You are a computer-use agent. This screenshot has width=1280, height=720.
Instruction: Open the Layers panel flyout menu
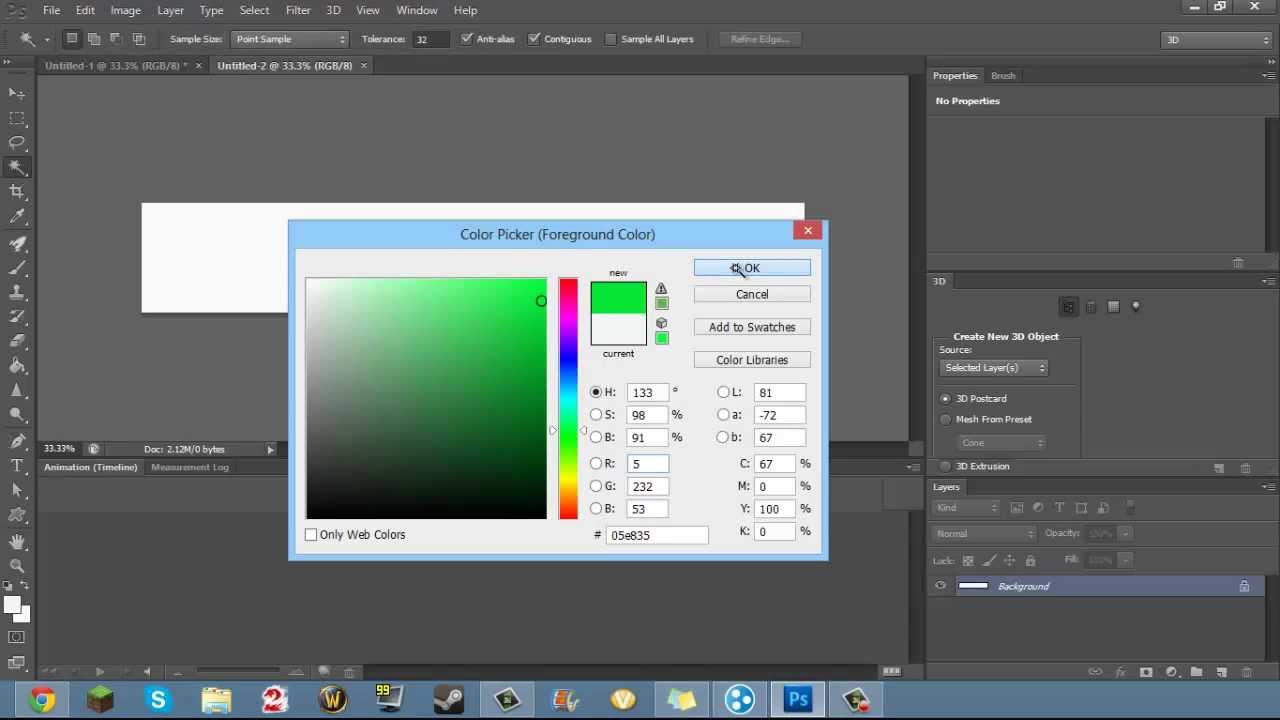tap(1268, 487)
